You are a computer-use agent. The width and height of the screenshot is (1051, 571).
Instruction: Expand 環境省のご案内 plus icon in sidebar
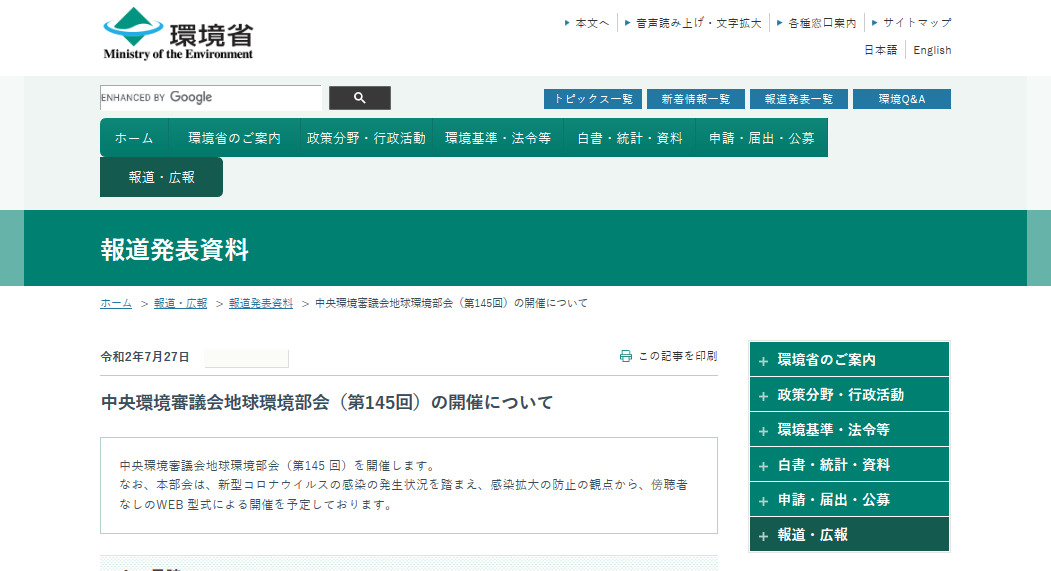764,361
